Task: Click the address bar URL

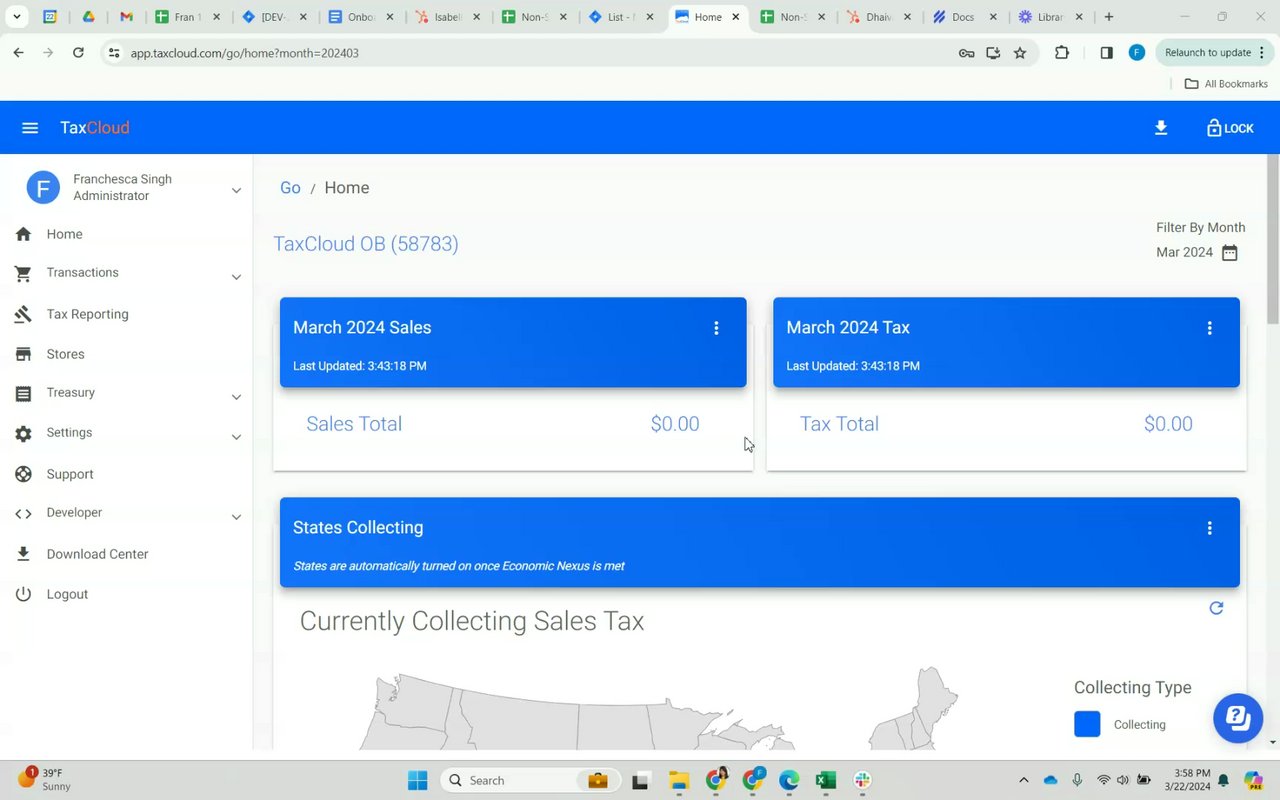Action: pos(245,53)
